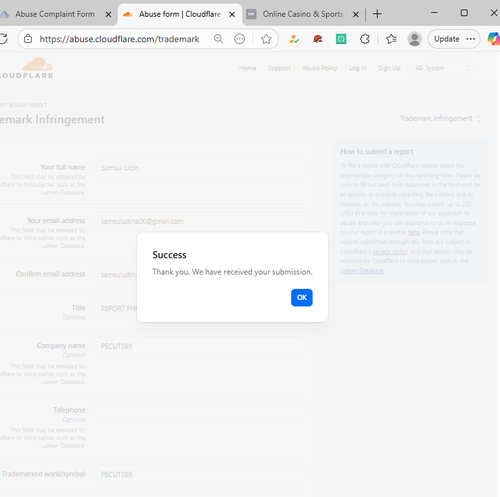Click the Update button
500x497 pixels.
(454, 39)
